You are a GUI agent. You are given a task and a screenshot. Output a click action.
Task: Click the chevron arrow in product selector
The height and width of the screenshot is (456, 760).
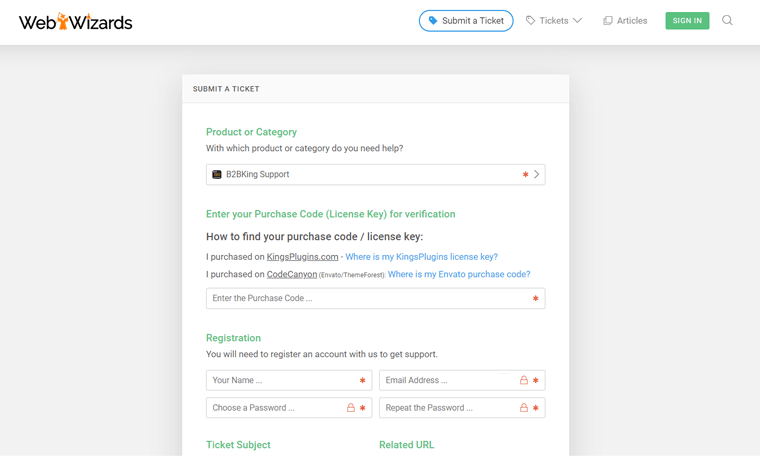[537, 174]
